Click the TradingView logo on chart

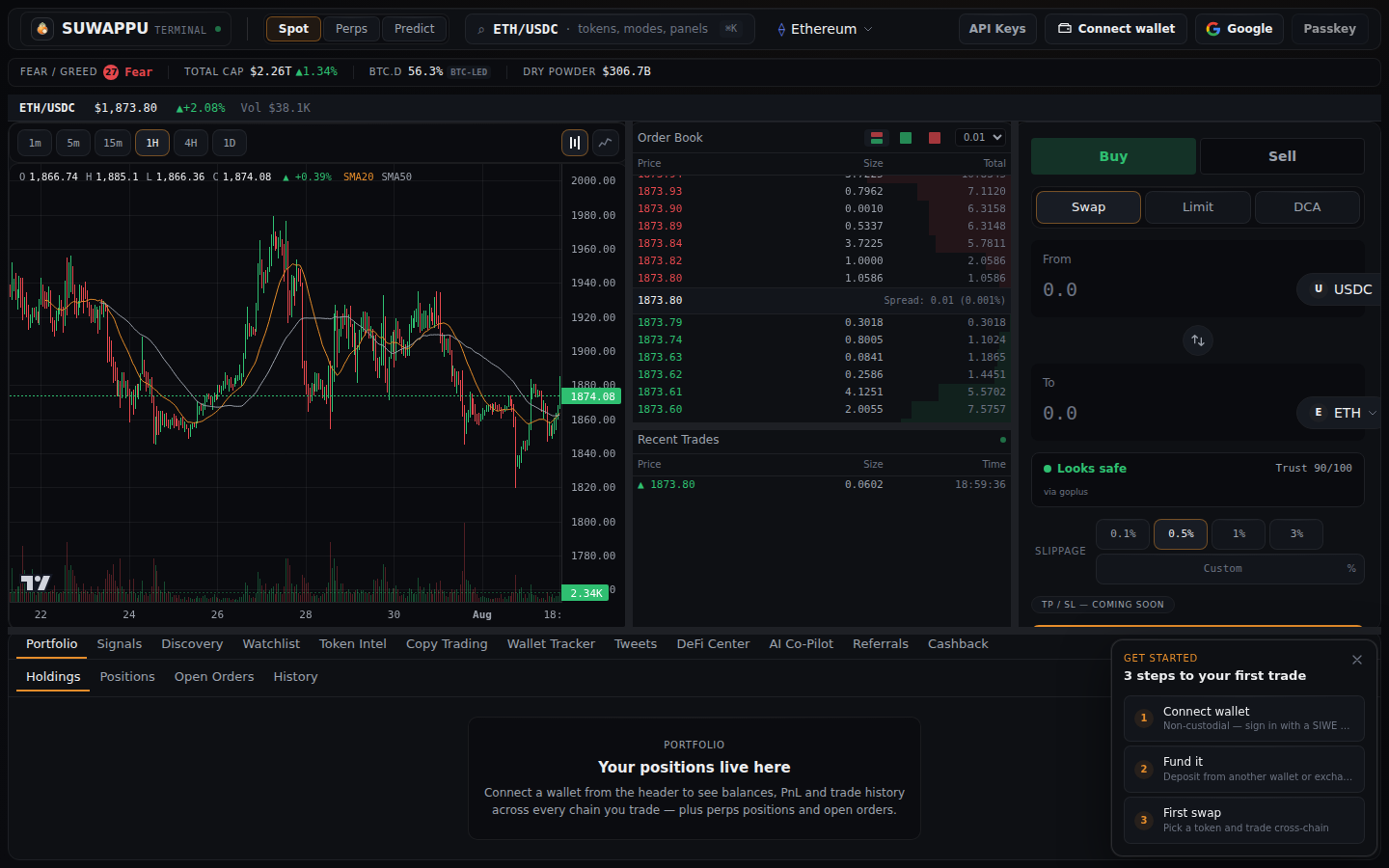click(36, 583)
